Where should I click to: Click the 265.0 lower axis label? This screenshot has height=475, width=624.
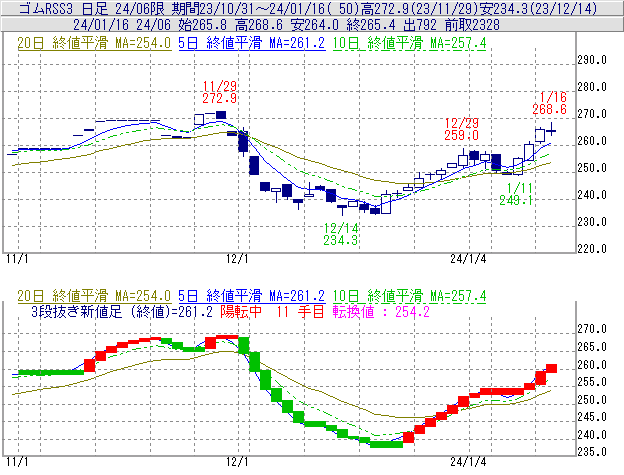coord(592,347)
